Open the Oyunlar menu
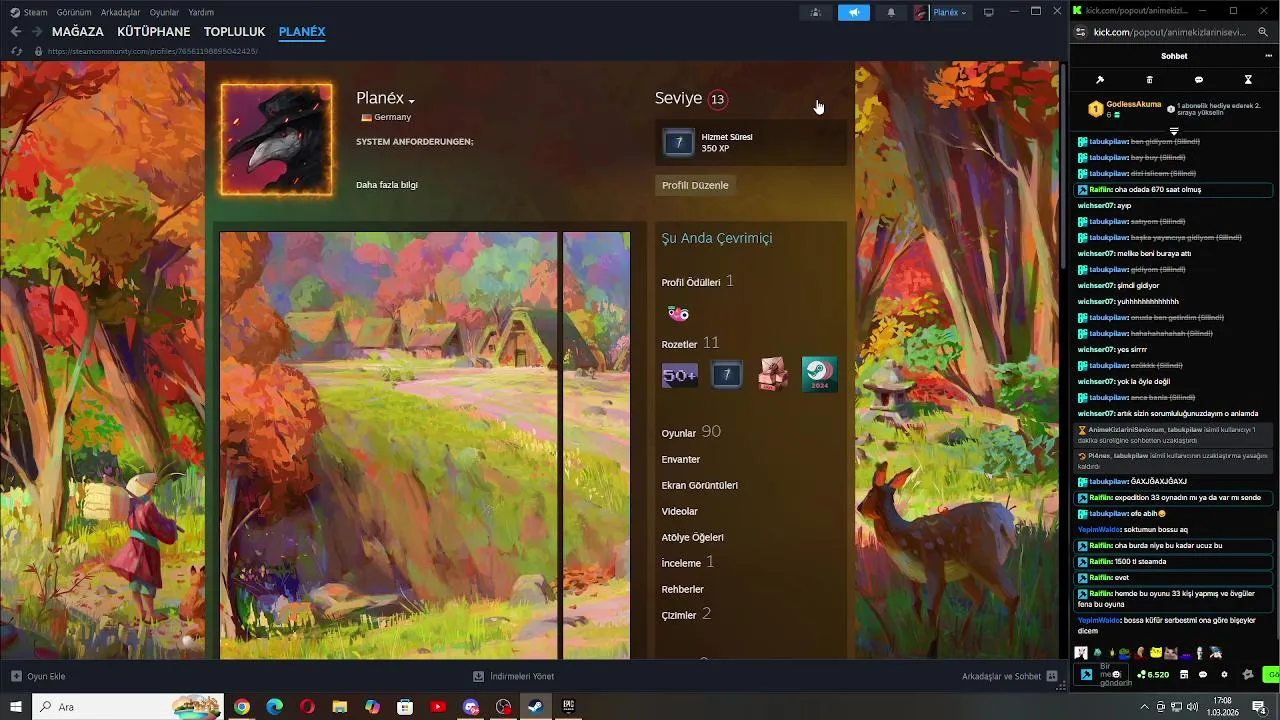 (164, 12)
